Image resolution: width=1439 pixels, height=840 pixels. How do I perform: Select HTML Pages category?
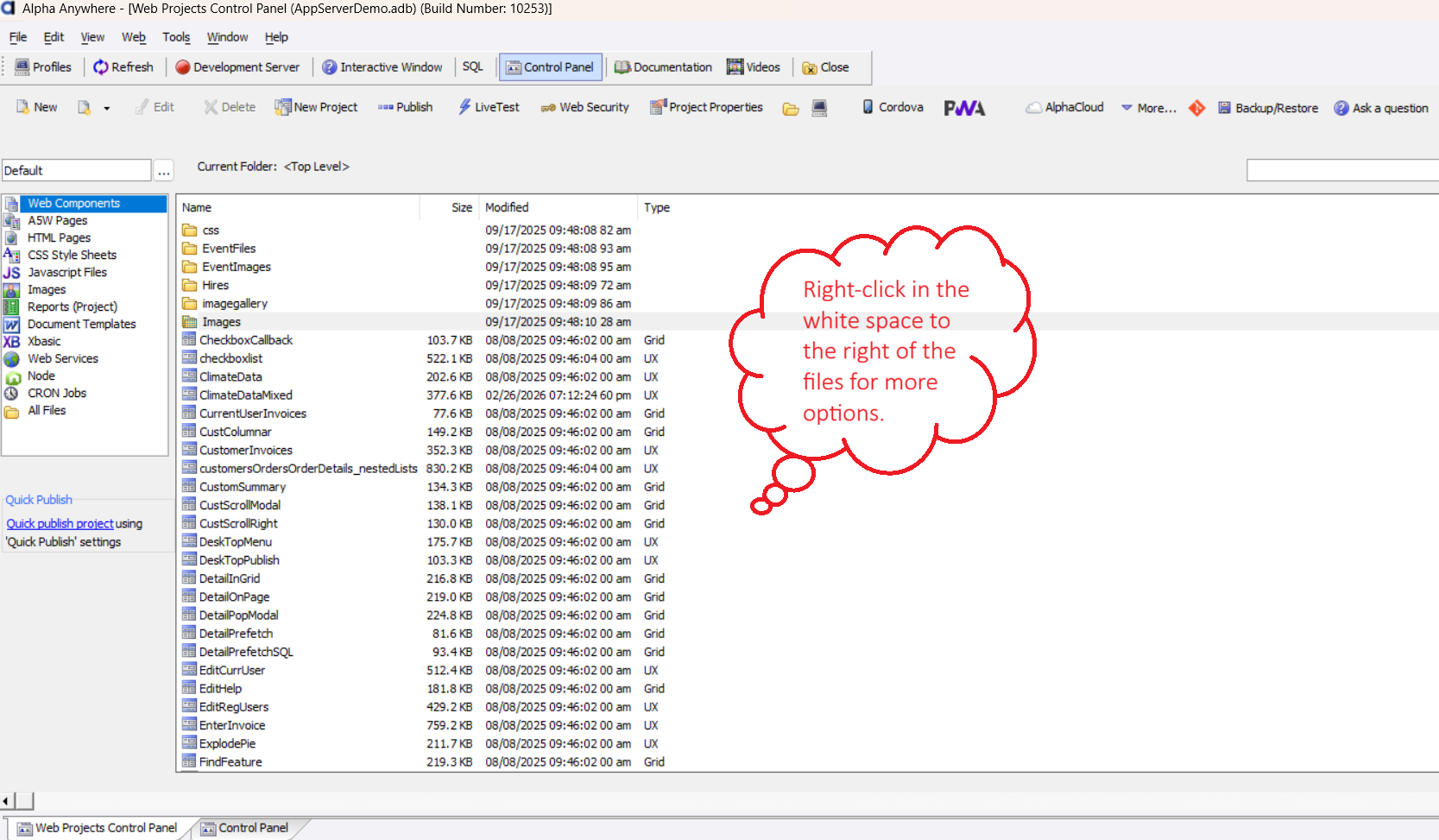click(x=59, y=238)
